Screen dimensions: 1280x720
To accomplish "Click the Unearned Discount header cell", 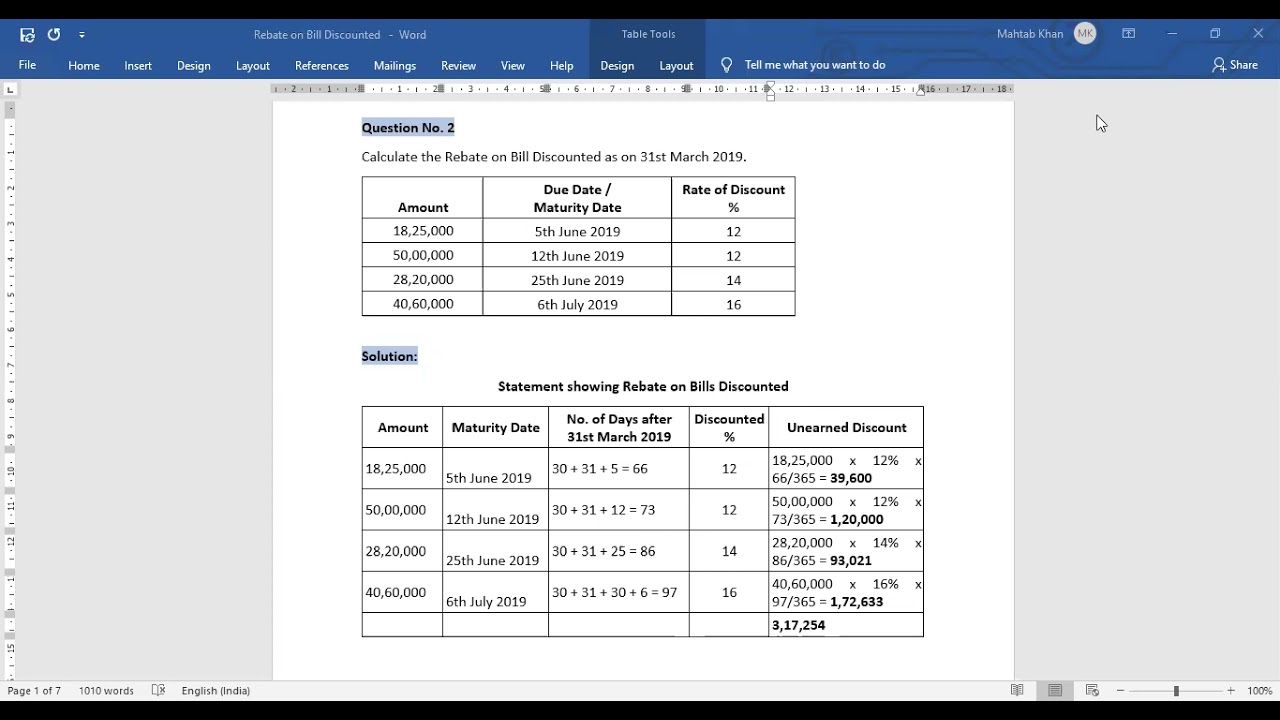I will [846, 428].
